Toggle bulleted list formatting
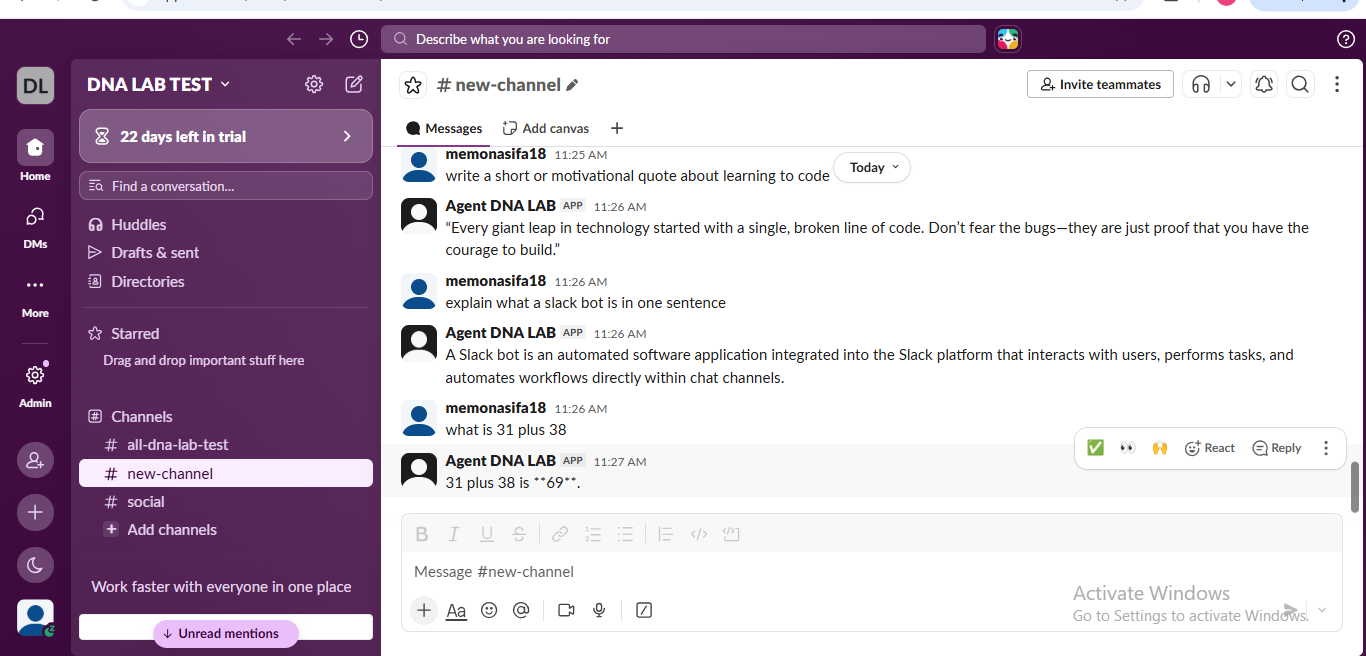Screen dimensions: 1366x656 pos(625,534)
